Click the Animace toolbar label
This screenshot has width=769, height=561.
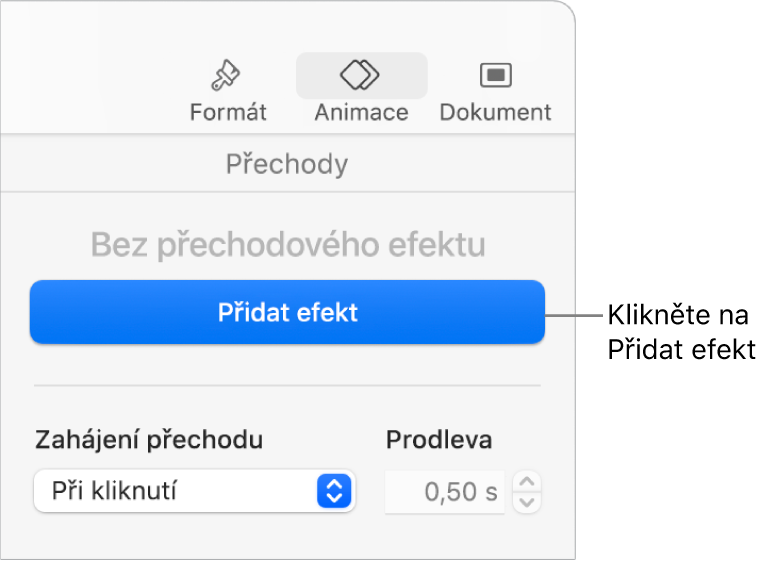[361, 112]
